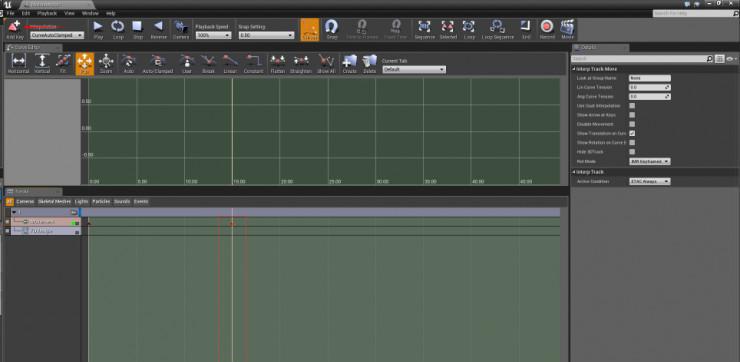The height and width of the screenshot is (362, 740).
Task: Open the File menu
Action: pyautogui.click(x=10, y=13)
